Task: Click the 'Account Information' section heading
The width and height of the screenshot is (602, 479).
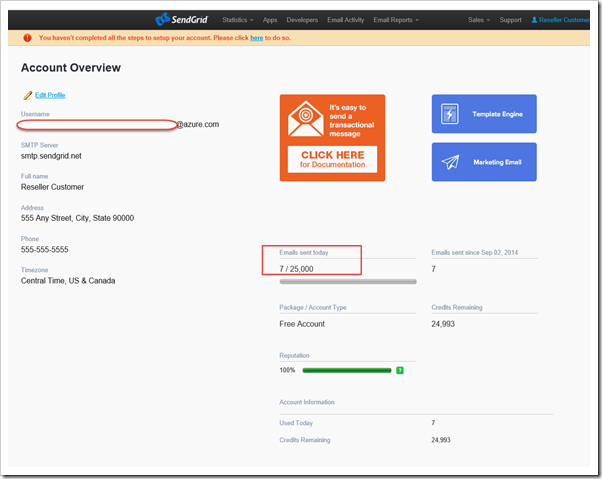Action: [307, 402]
